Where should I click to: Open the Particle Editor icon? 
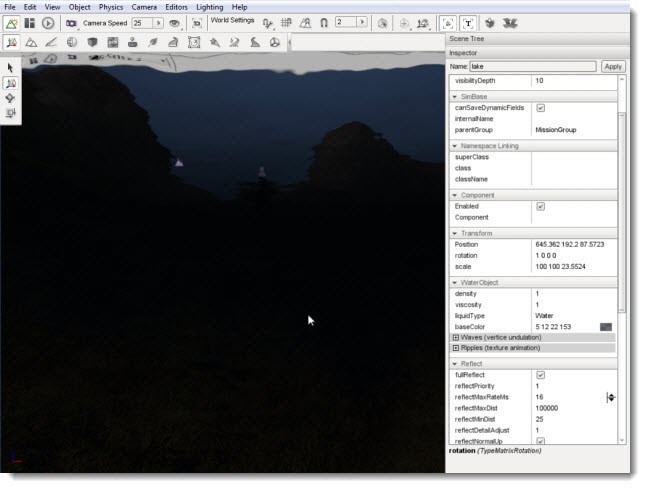pyautogui.click(x=214, y=42)
